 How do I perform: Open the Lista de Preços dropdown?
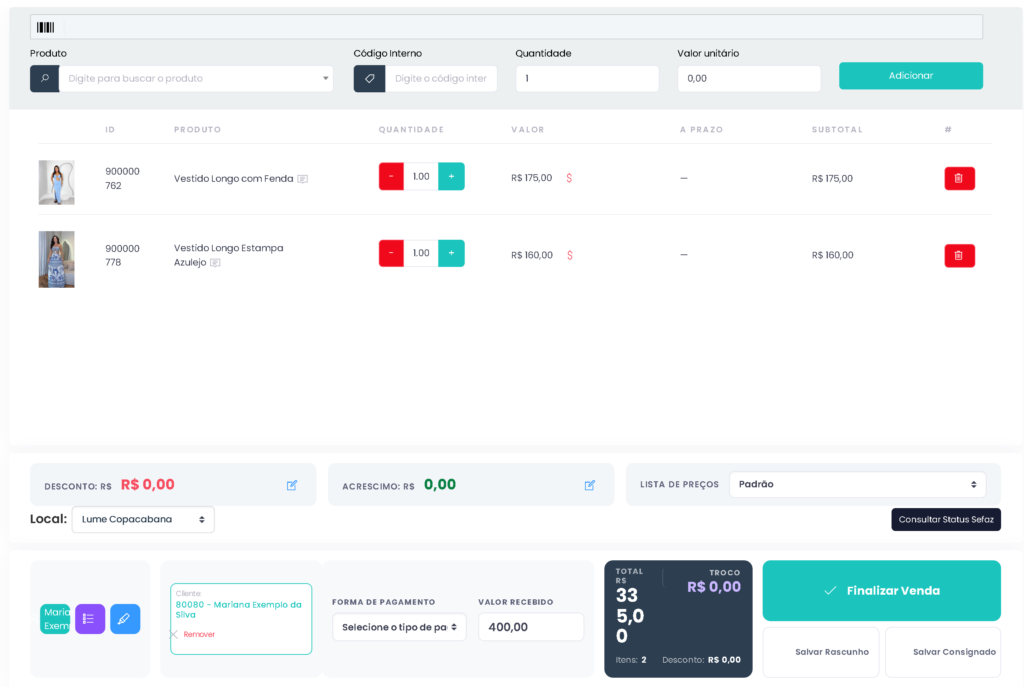click(857, 485)
